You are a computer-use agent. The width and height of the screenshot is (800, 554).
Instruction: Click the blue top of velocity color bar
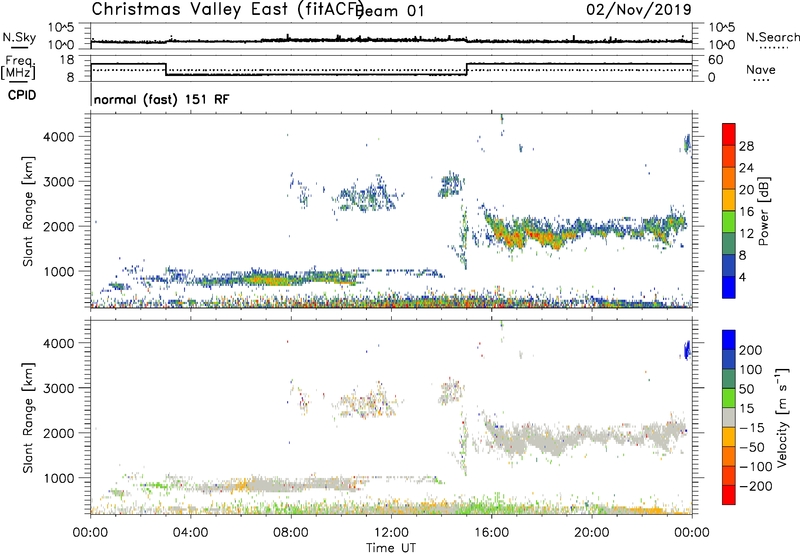729,340
